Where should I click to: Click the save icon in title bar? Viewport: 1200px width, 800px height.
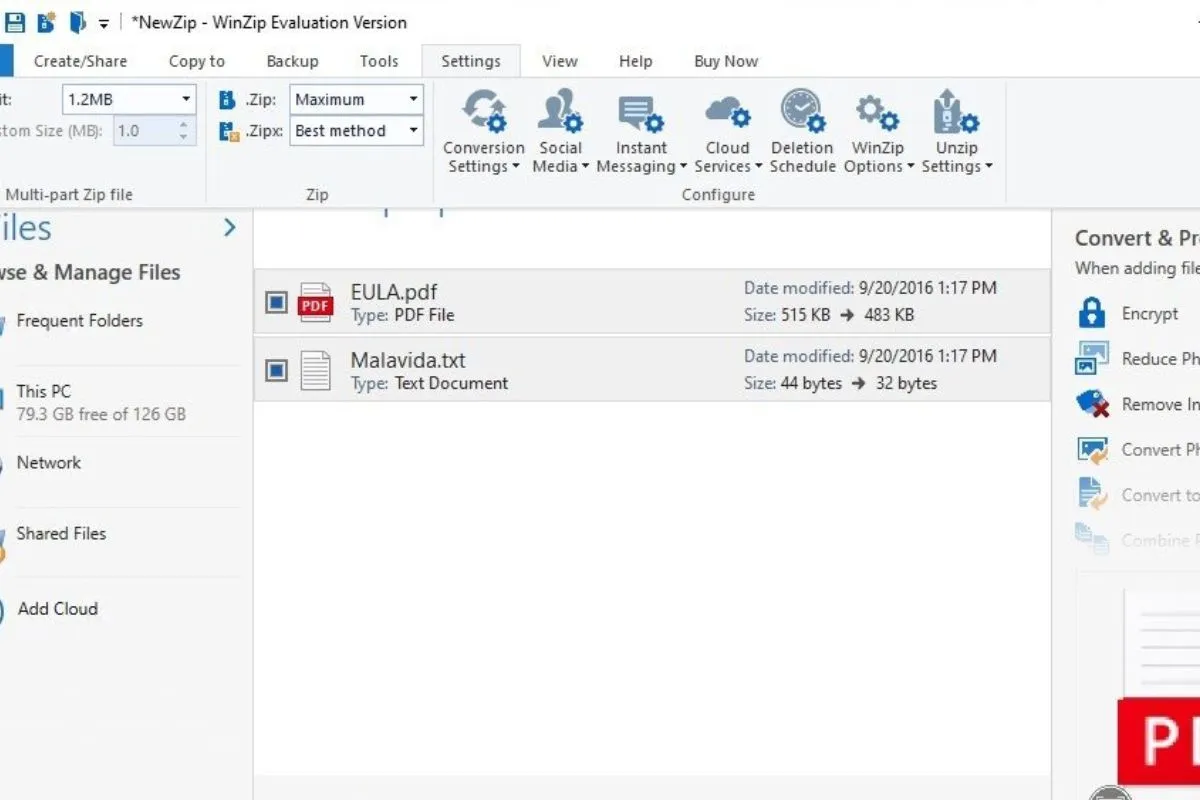pos(15,22)
